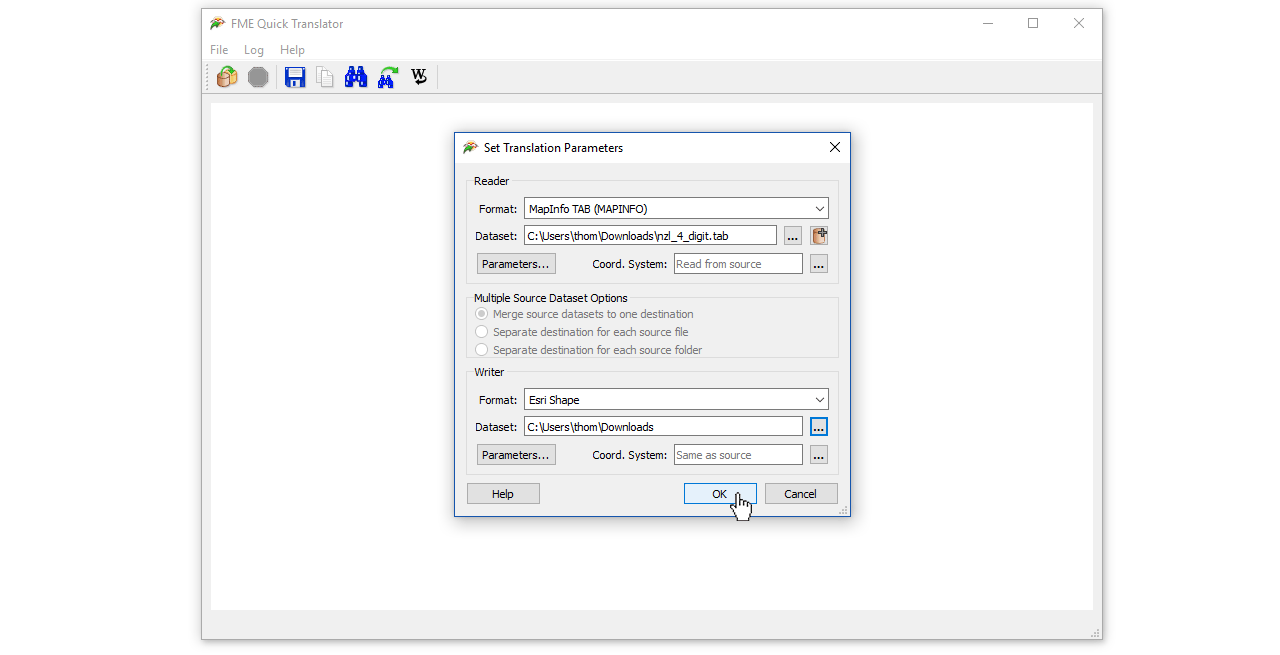The image size is (1280, 655).
Task: Browse for the Reader dataset file
Action: (793, 236)
